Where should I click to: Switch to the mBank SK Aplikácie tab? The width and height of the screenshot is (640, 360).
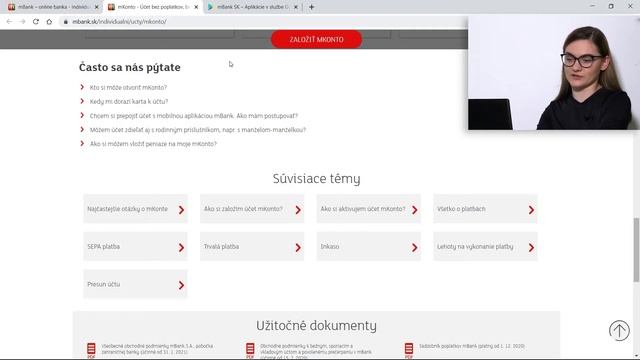tap(252, 7)
